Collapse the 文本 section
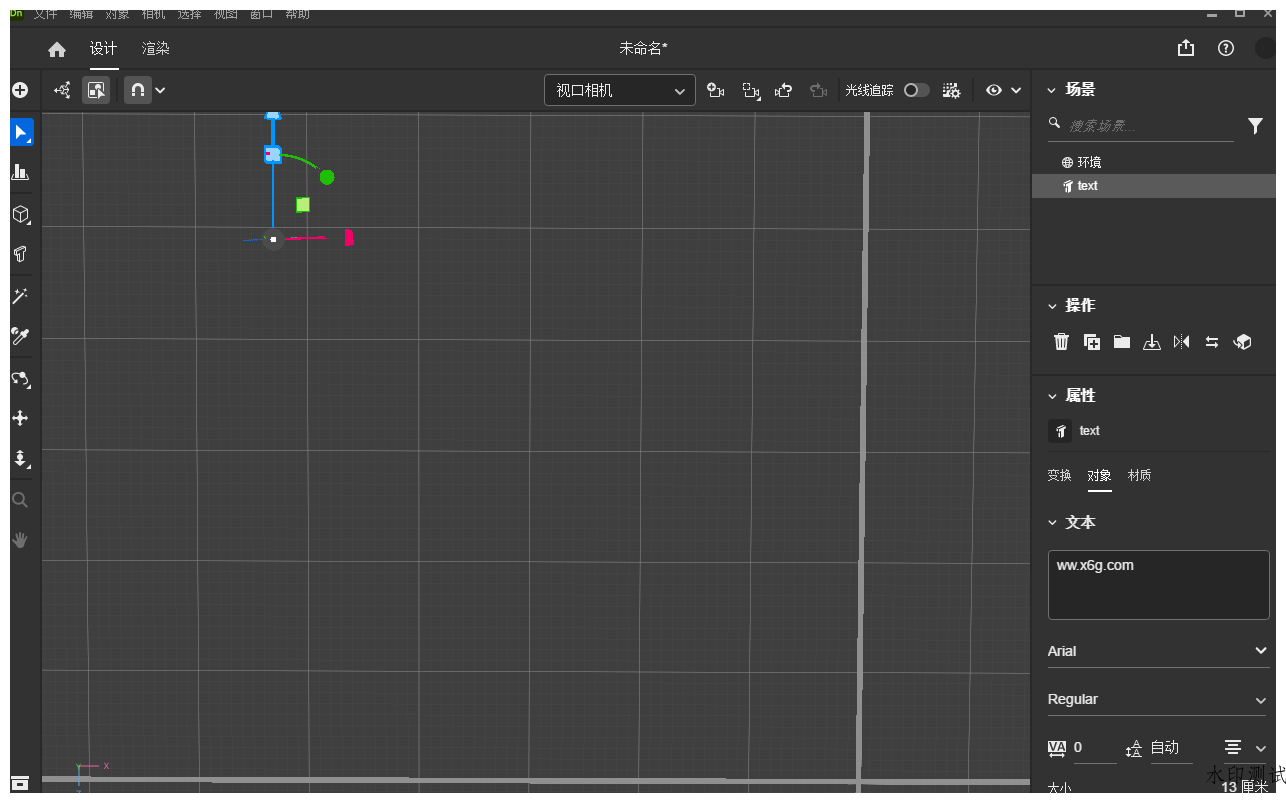 tap(1051, 523)
